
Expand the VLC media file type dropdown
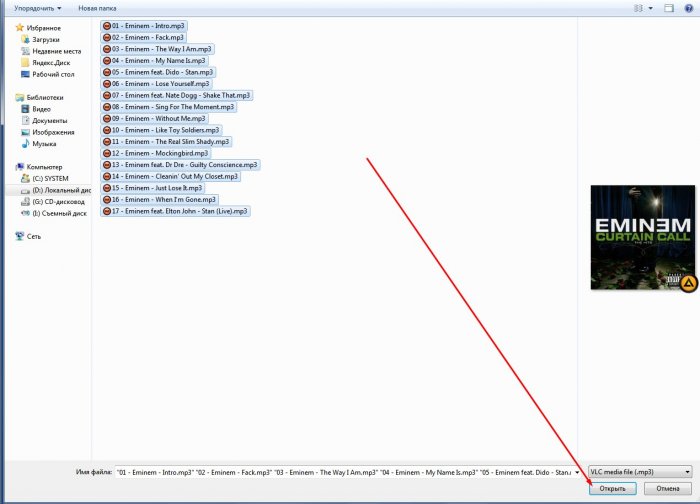coord(639,471)
